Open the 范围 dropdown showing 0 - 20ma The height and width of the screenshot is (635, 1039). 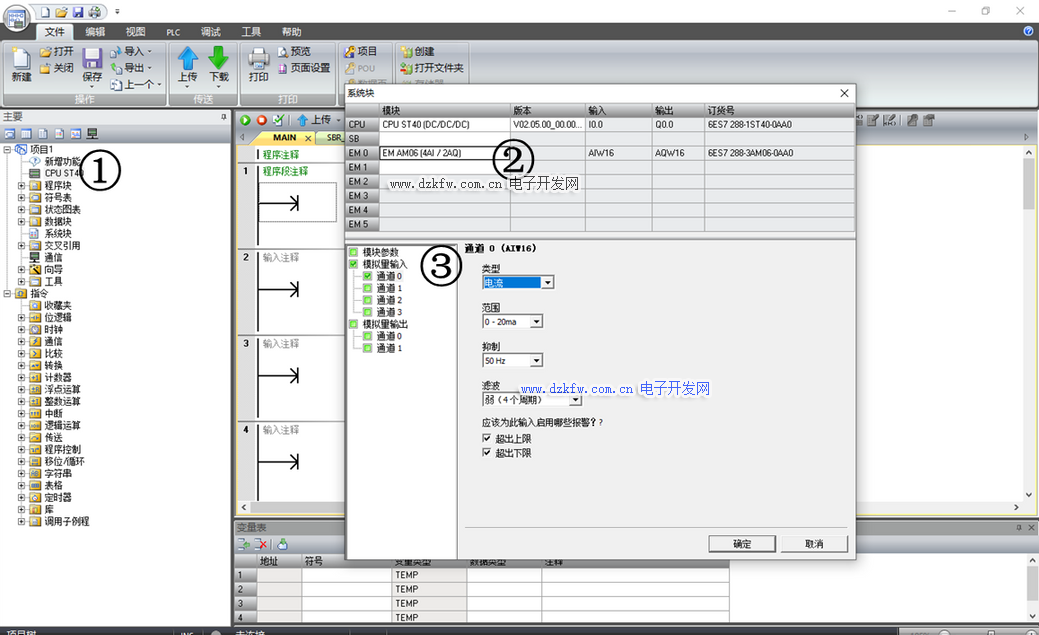click(x=537, y=322)
